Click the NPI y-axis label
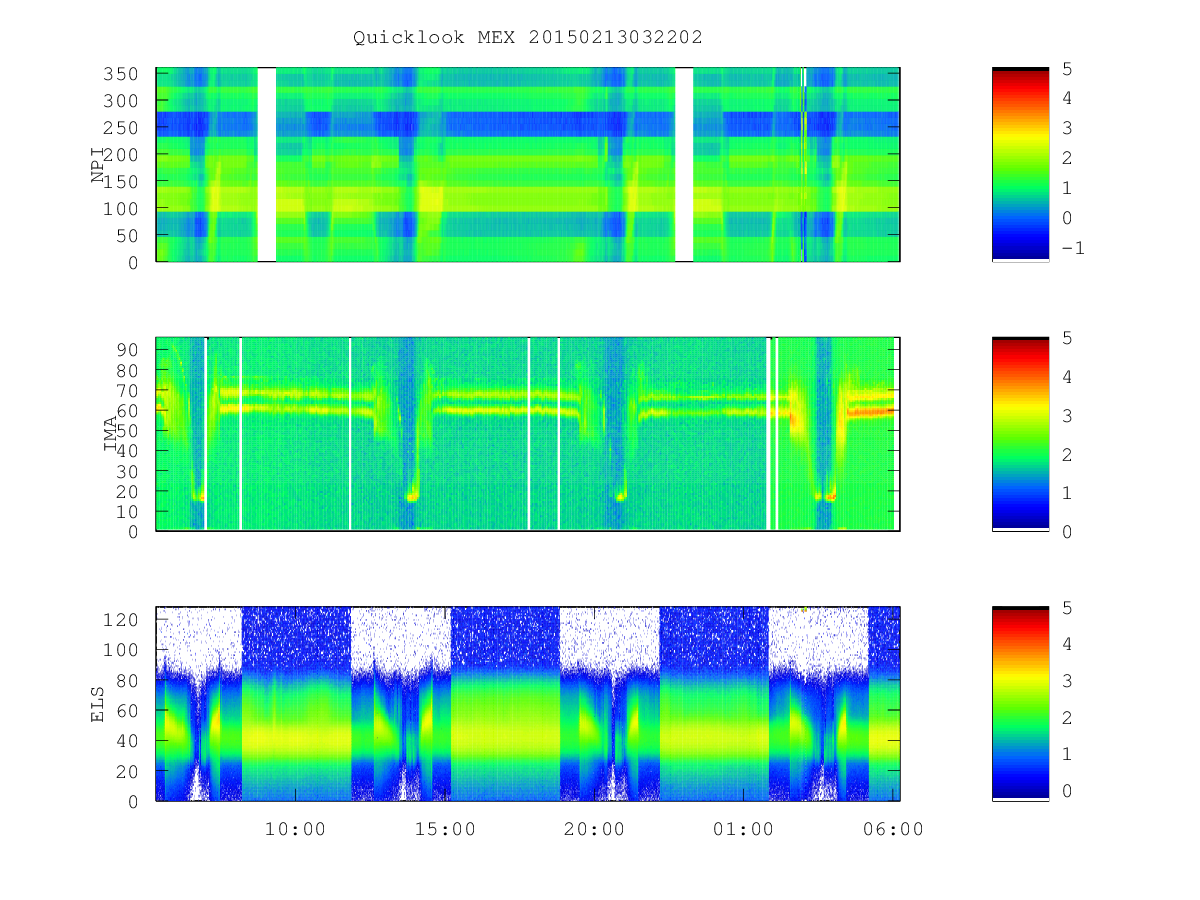The height and width of the screenshot is (900, 1200). click(98, 165)
